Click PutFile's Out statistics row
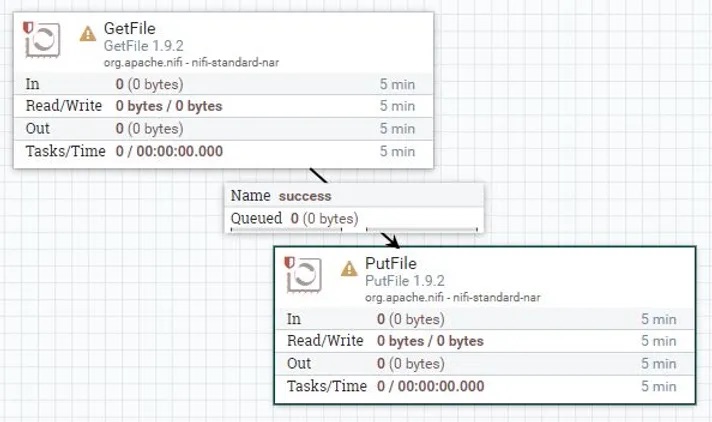This screenshot has width=712, height=422. click(485, 363)
